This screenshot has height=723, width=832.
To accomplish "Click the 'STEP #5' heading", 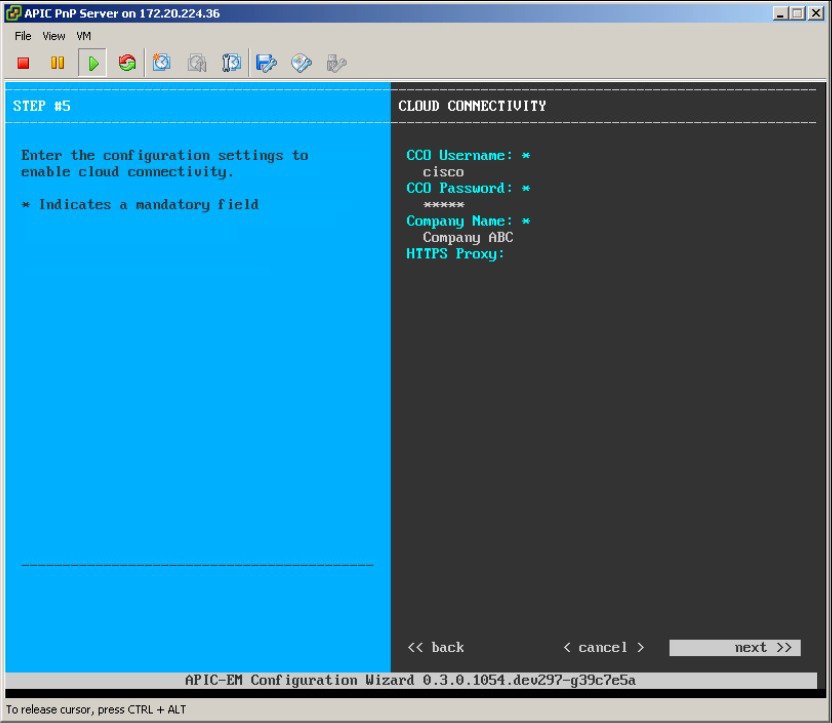I will pos(41,106).
